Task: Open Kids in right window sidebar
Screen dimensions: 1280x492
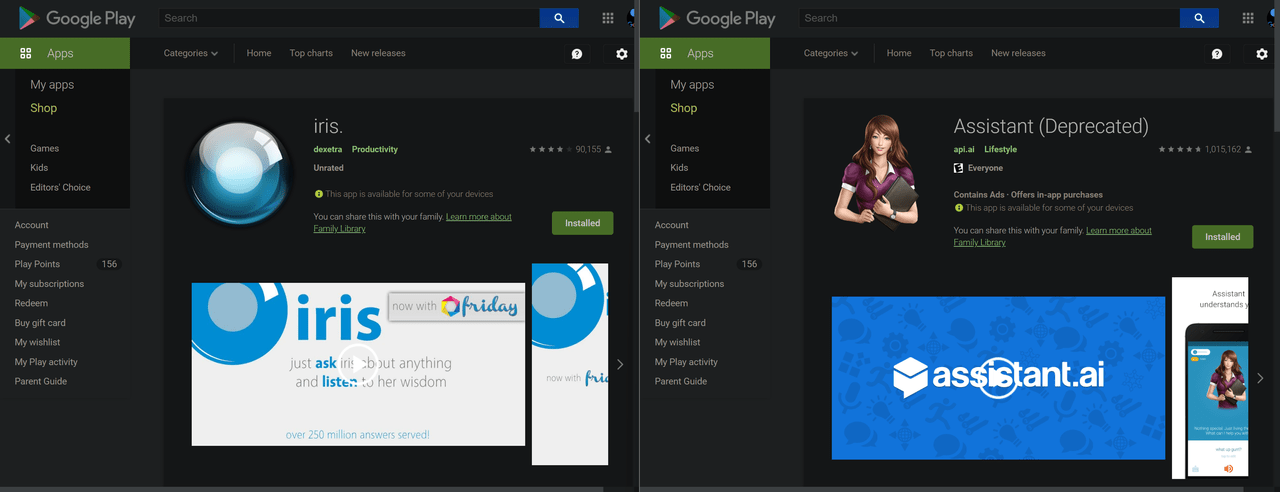Action: click(679, 168)
